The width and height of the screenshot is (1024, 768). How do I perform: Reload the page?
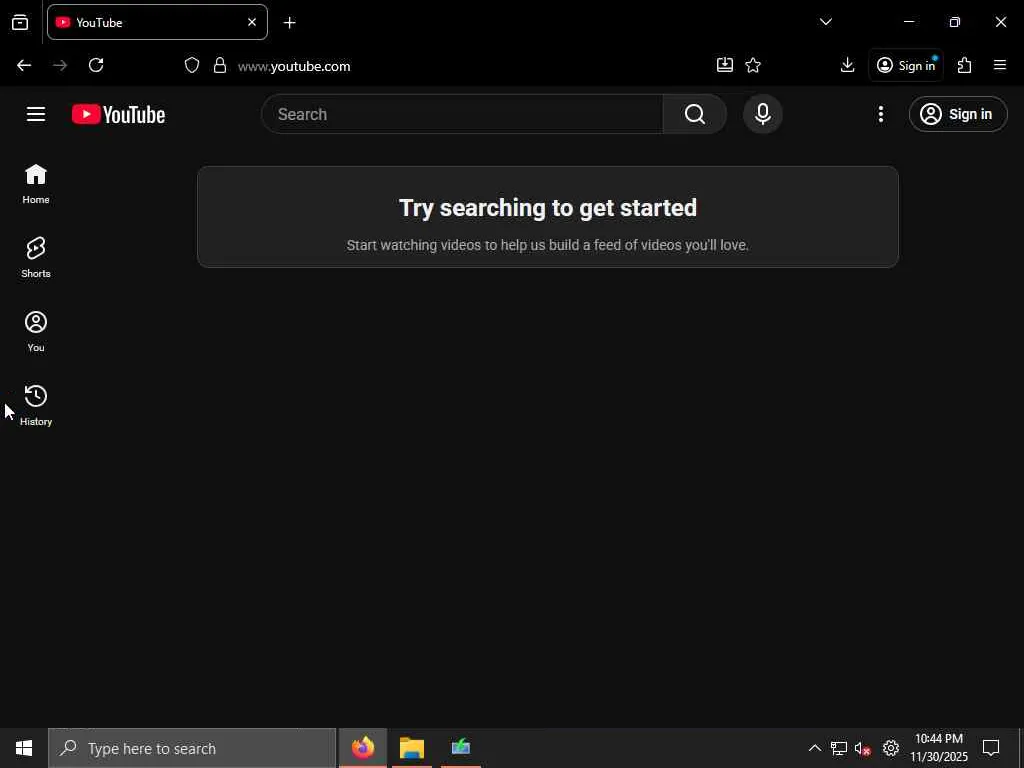pyautogui.click(x=96, y=65)
